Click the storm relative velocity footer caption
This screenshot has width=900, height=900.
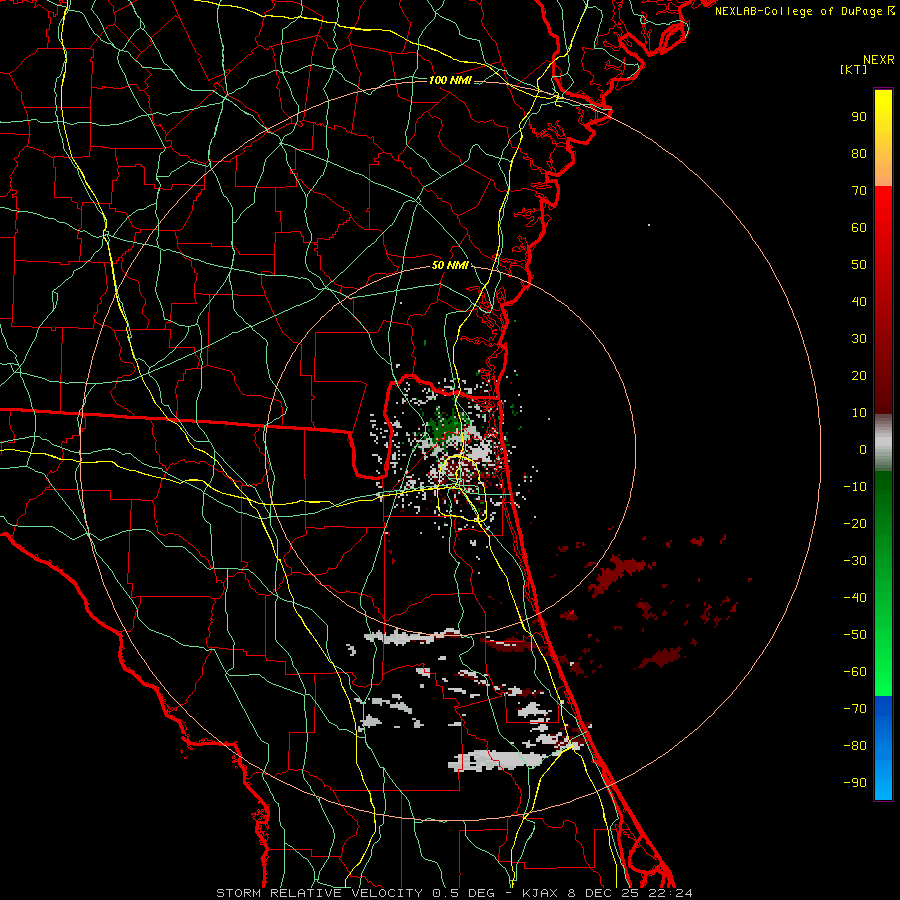pyautogui.click(x=454, y=893)
